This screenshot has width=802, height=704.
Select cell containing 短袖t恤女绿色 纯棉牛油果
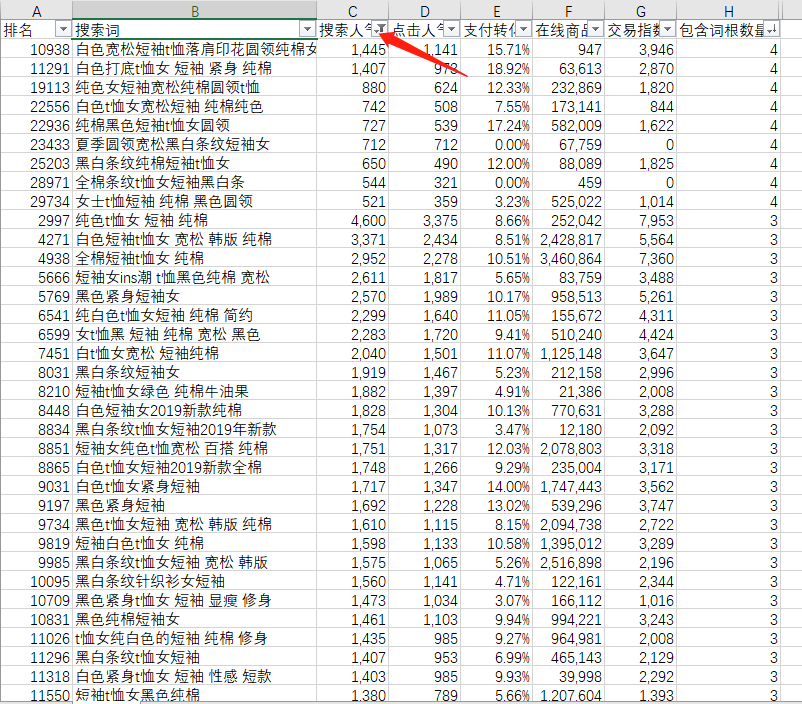click(x=194, y=391)
